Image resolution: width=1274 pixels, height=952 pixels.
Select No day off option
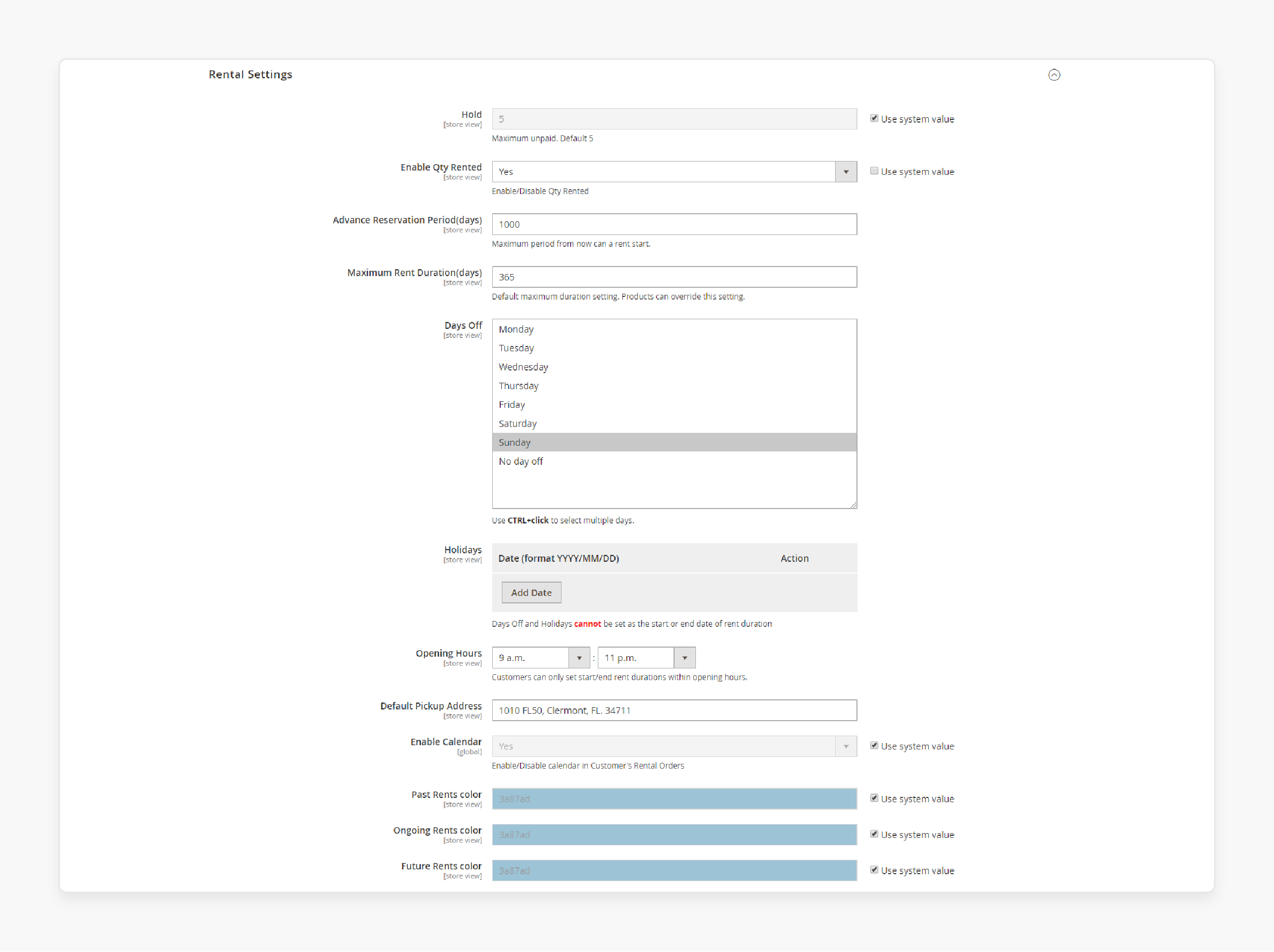point(674,462)
